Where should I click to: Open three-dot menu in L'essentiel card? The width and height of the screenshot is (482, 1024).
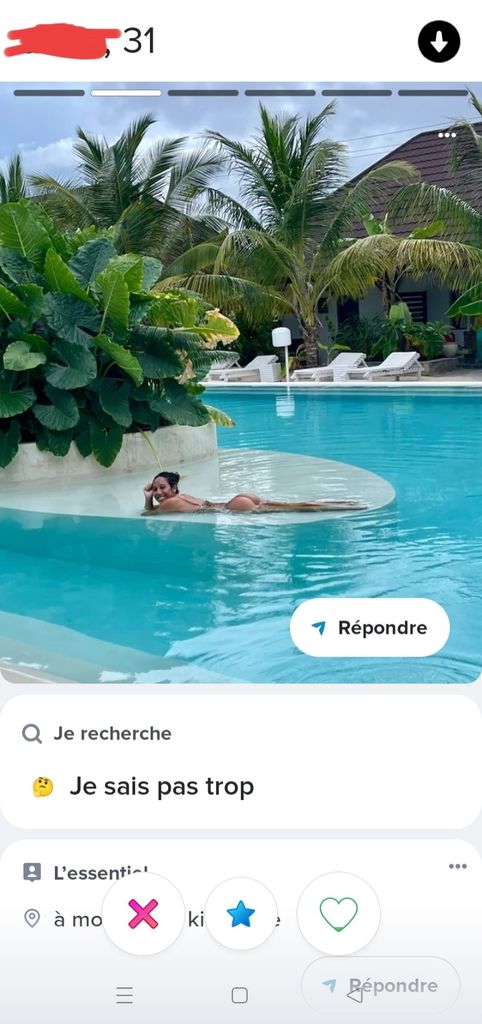[458, 867]
